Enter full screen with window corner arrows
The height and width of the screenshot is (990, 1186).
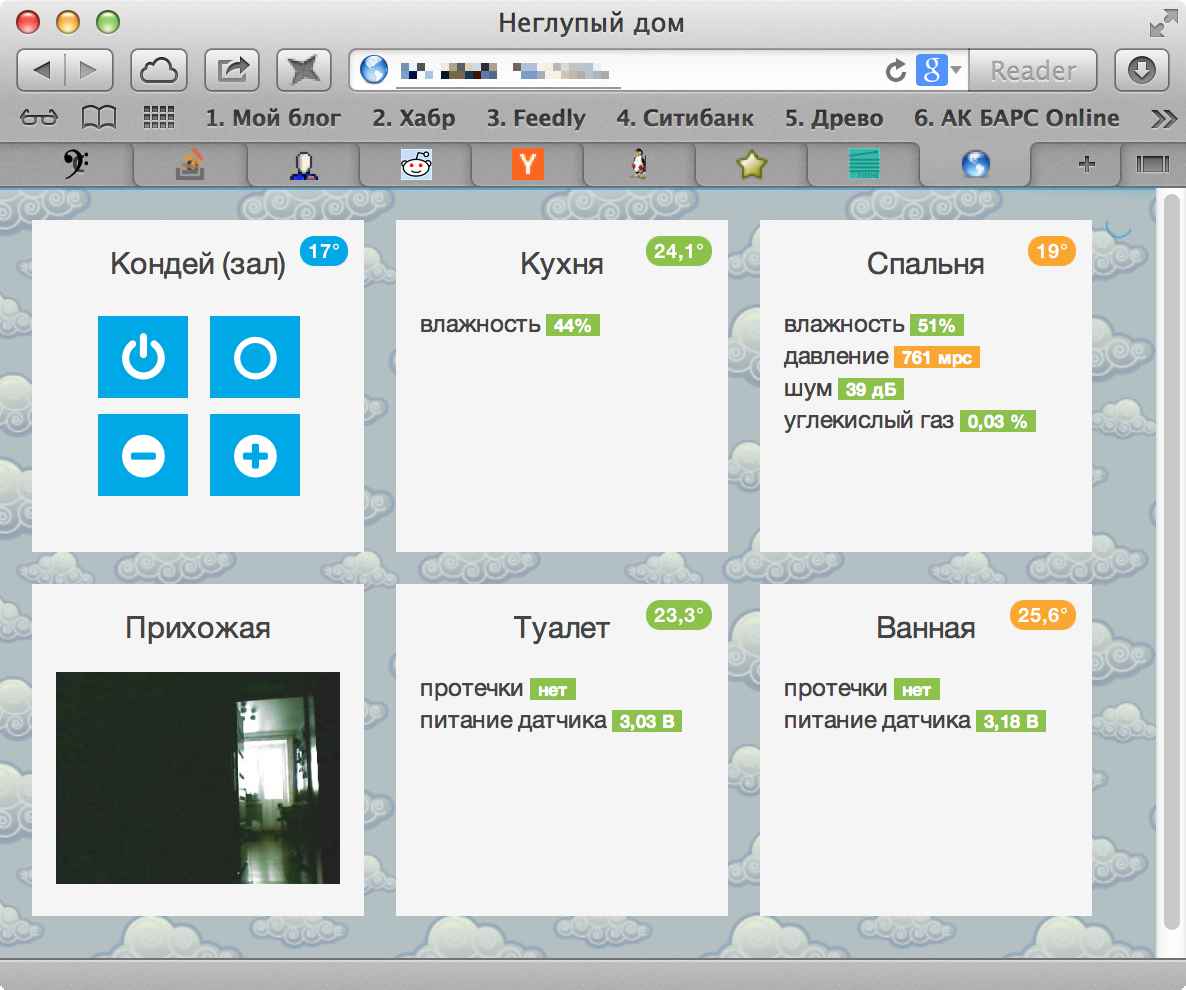[x=1161, y=25]
